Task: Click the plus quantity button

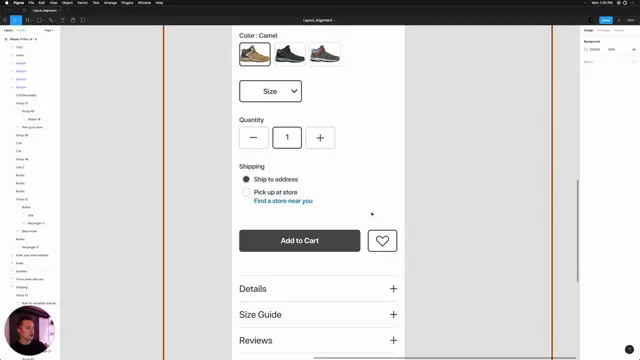Action: (320, 138)
